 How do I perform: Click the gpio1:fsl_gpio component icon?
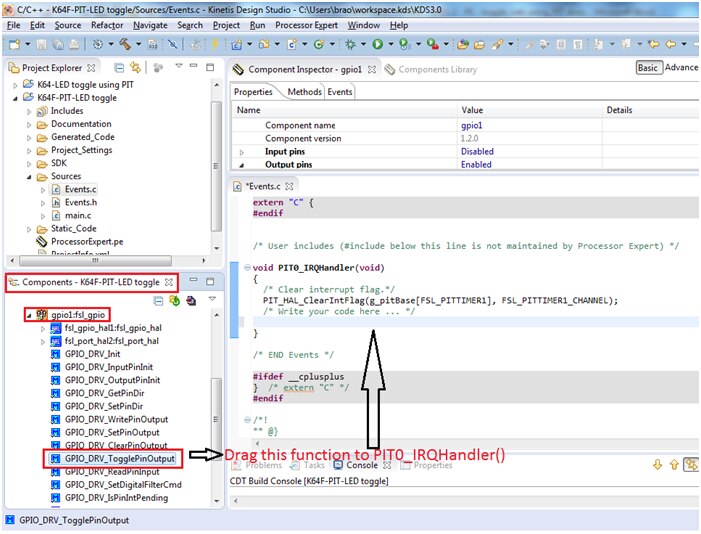click(x=42, y=315)
